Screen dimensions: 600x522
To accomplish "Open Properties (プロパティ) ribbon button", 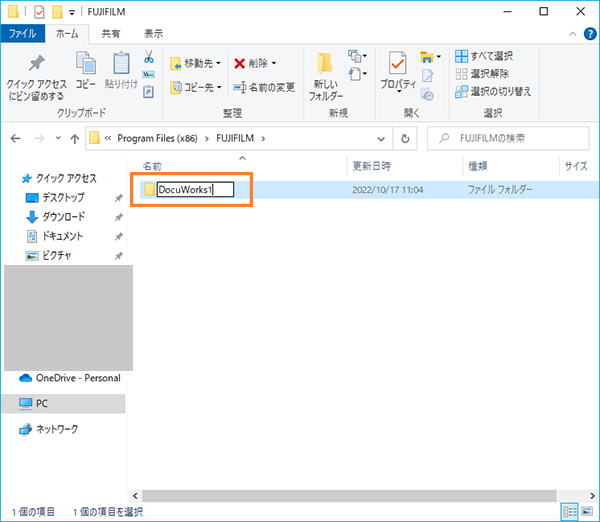I will click(x=398, y=72).
